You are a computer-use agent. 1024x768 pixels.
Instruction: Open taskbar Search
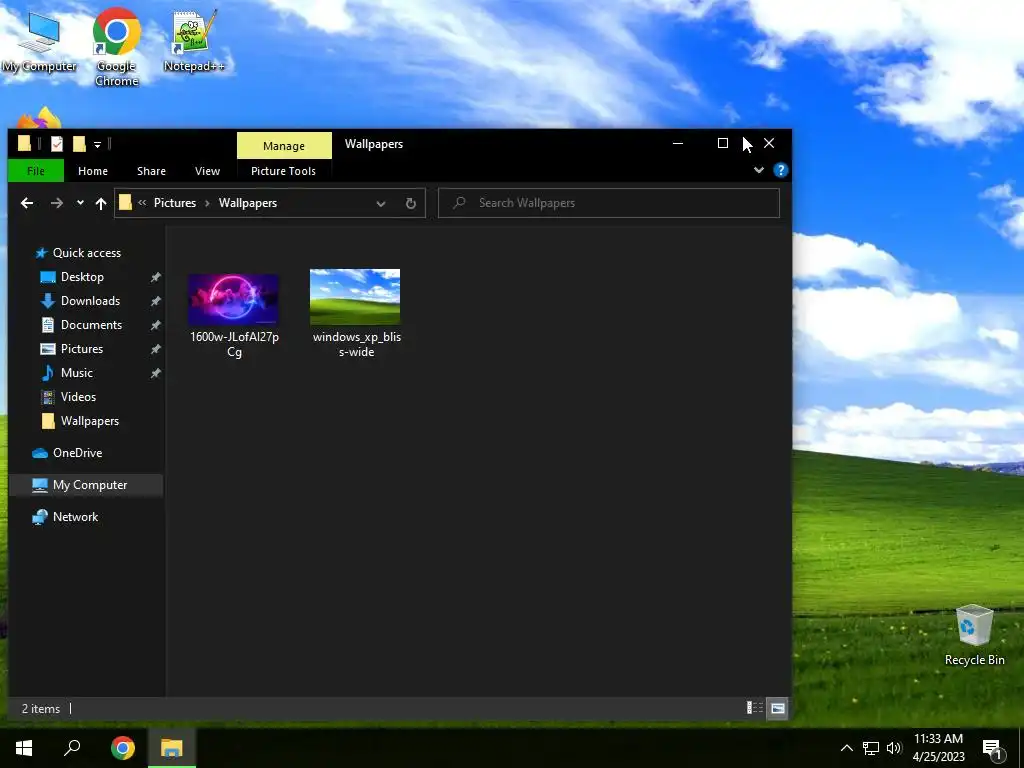click(72, 748)
